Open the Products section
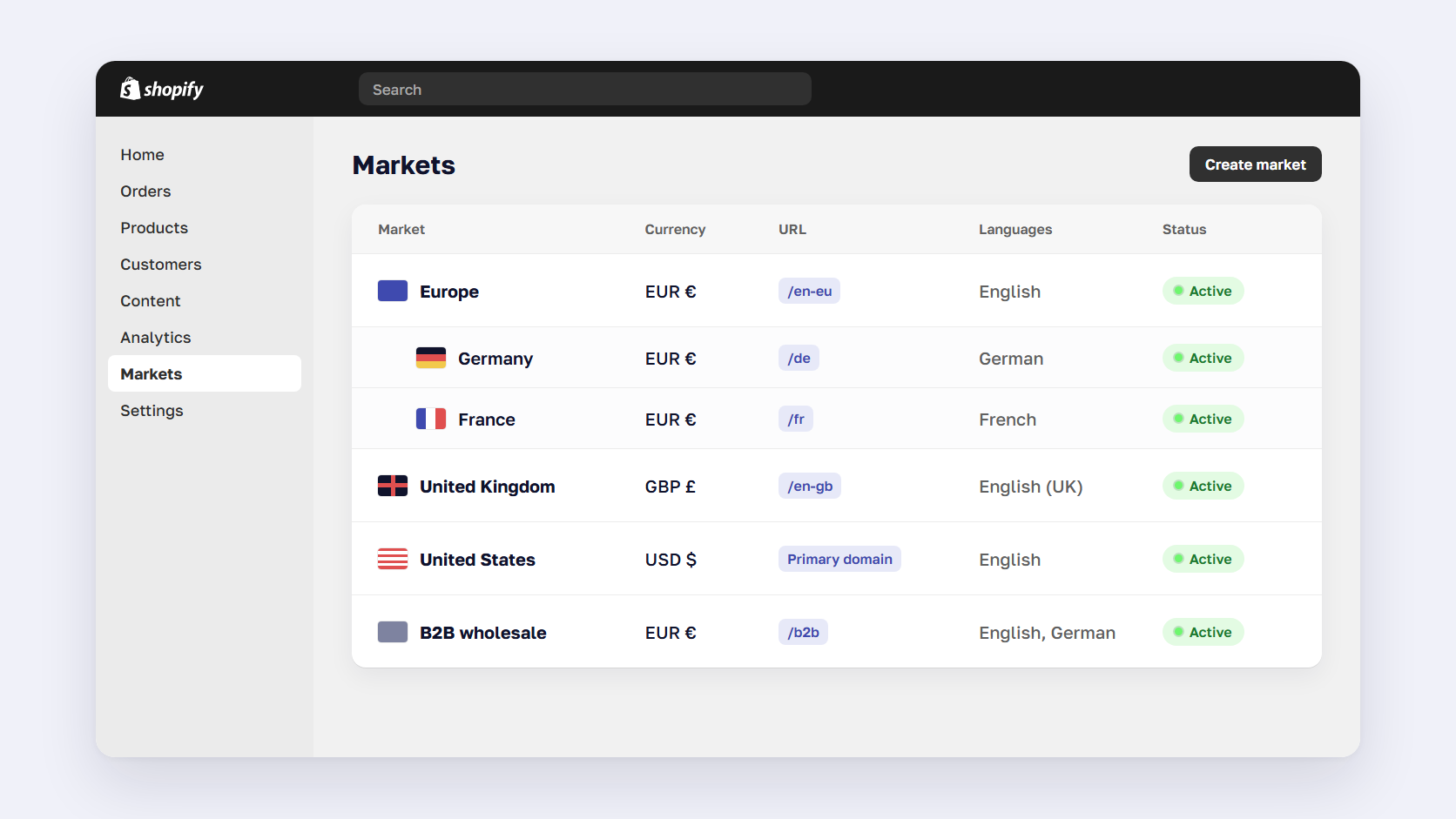 (x=205, y=228)
